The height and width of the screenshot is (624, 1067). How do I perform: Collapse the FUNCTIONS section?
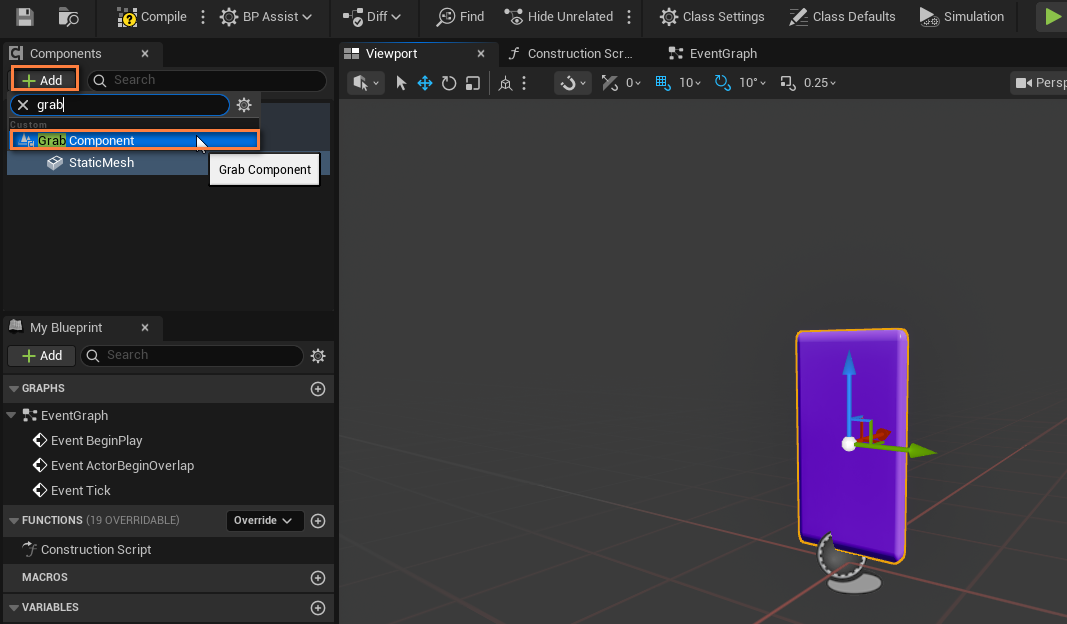pyautogui.click(x=14, y=521)
